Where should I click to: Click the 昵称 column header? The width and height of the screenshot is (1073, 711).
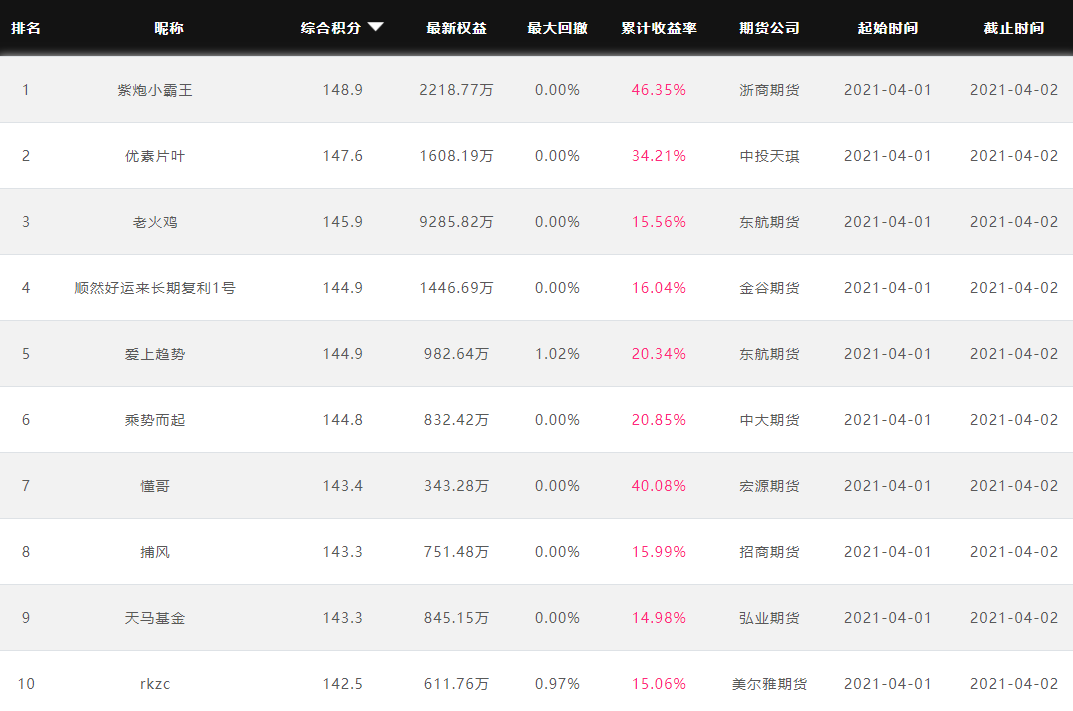pyautogui.click(x=169, y=28)
